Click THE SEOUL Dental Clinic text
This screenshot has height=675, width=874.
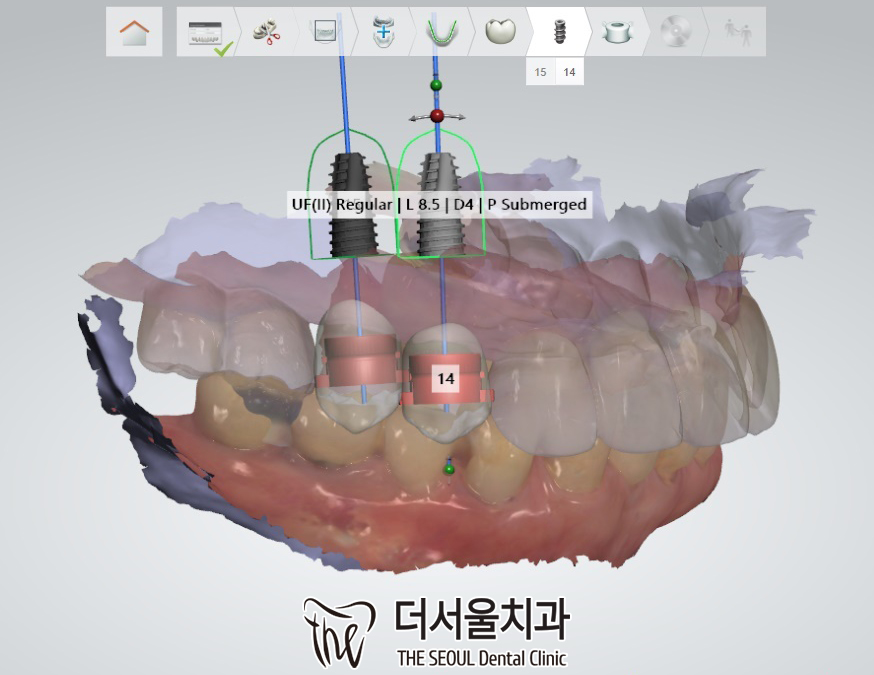click(x=482, y=658)
